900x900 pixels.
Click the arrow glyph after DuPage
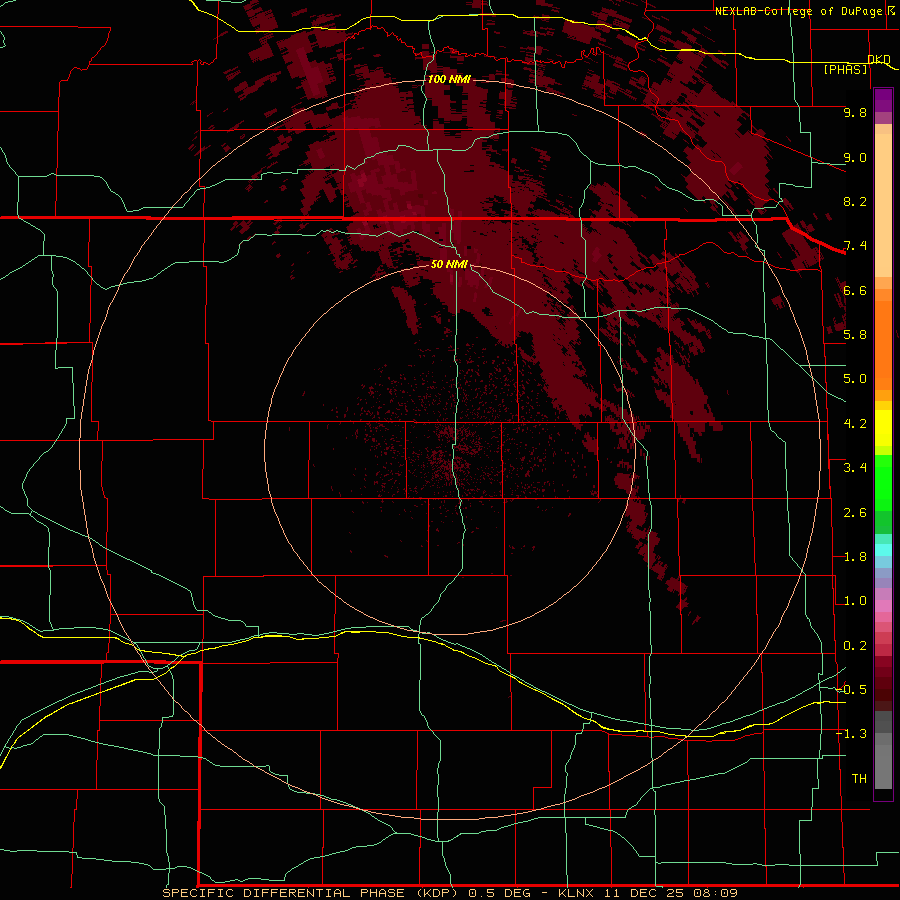(891, 11)
